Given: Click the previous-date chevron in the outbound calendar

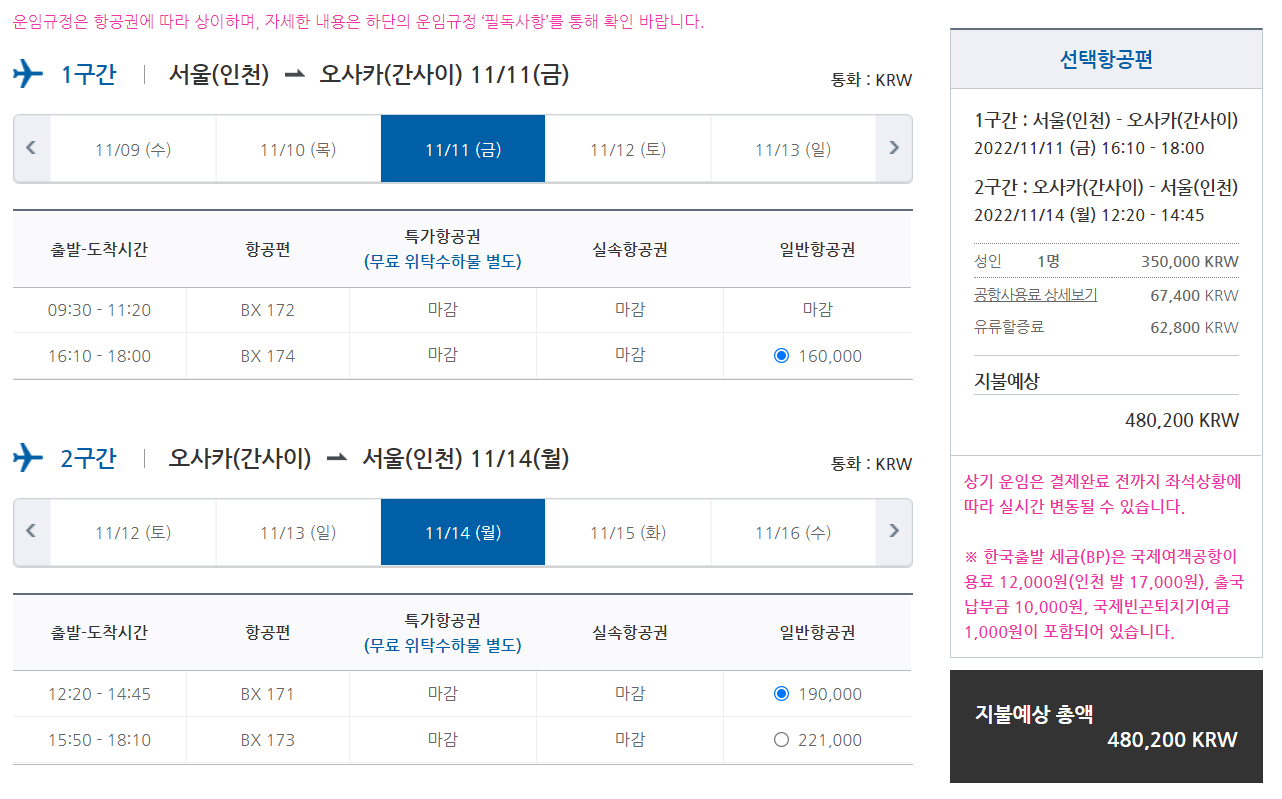Looking at the screenshot, I should tap(30, 148).
